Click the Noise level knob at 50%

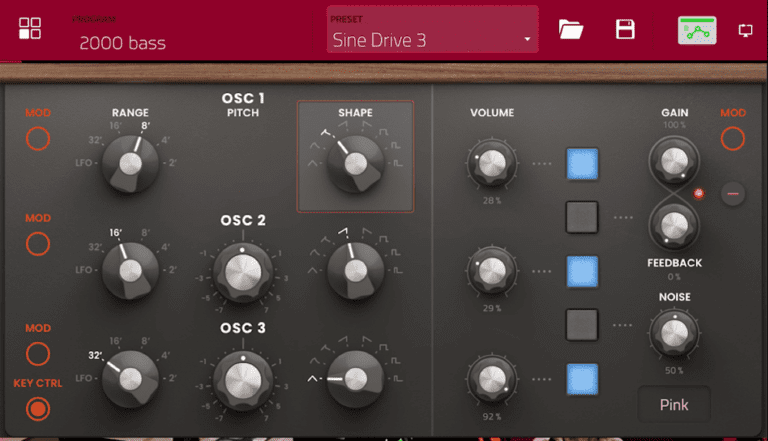(x=674, y=335)
